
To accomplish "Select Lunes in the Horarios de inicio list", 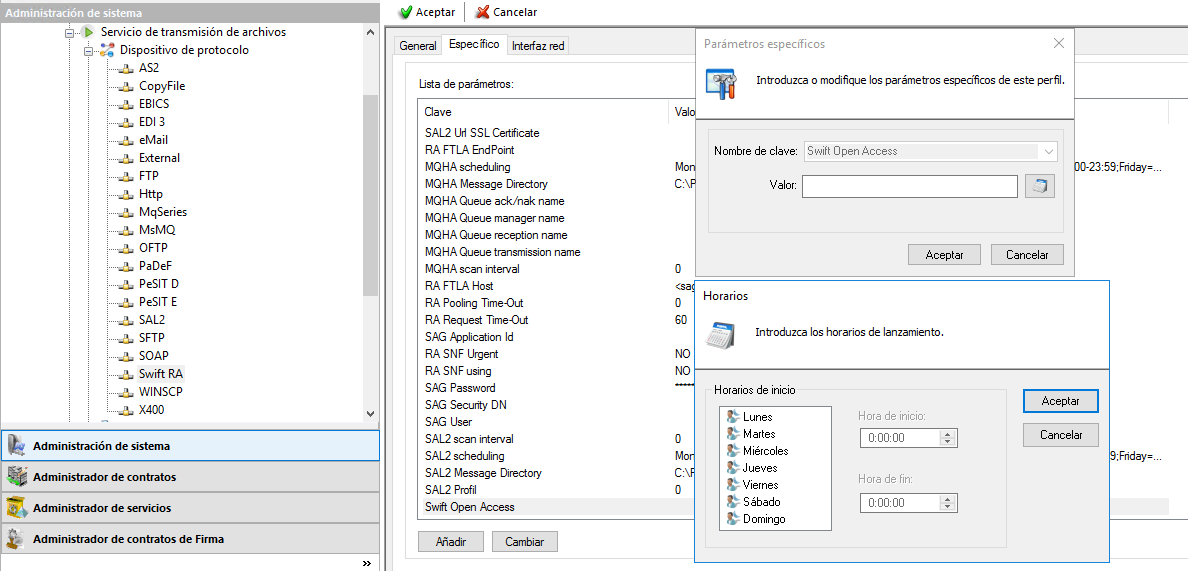I will click(757, 417).
